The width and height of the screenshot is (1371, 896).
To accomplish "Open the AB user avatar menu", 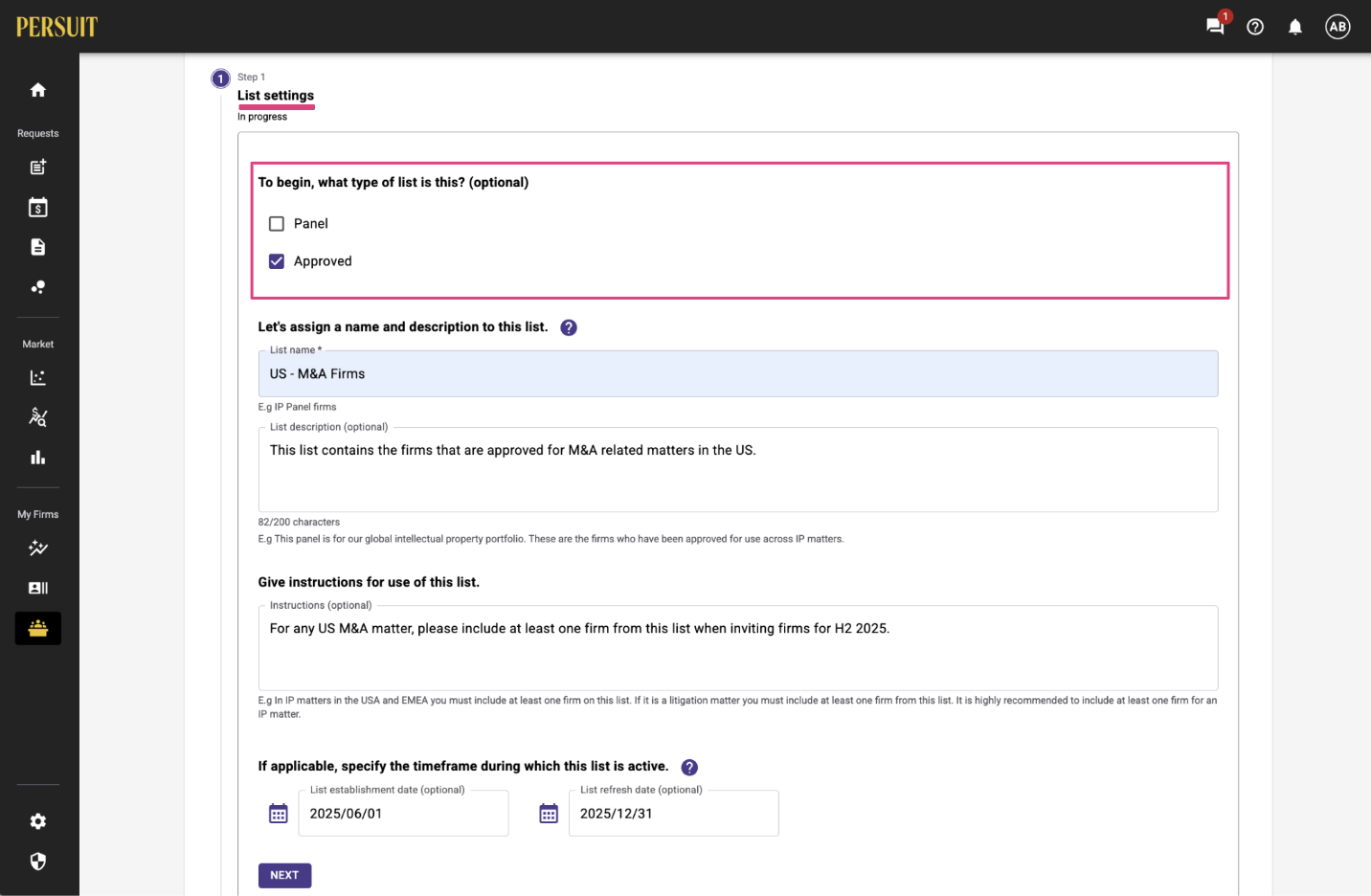I will (x=1337, y=27).
